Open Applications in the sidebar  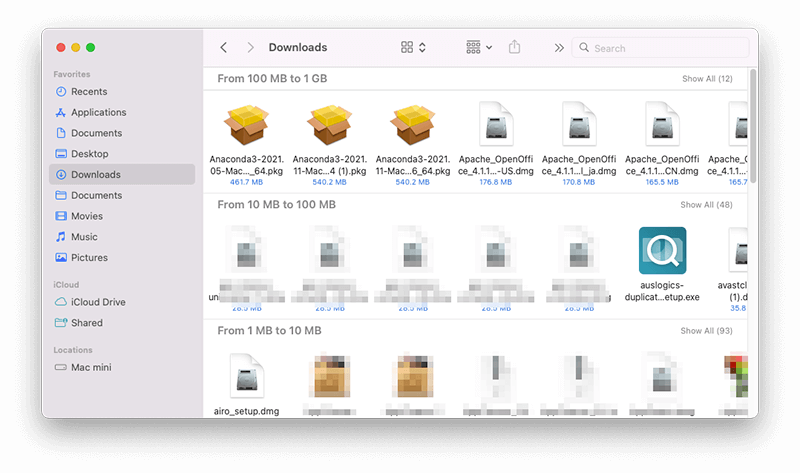point(122,112)
